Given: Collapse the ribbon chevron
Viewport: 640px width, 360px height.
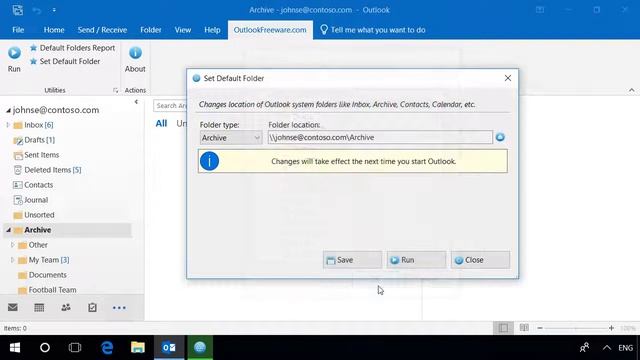Looking at the screenshot, I should point(631,90).
